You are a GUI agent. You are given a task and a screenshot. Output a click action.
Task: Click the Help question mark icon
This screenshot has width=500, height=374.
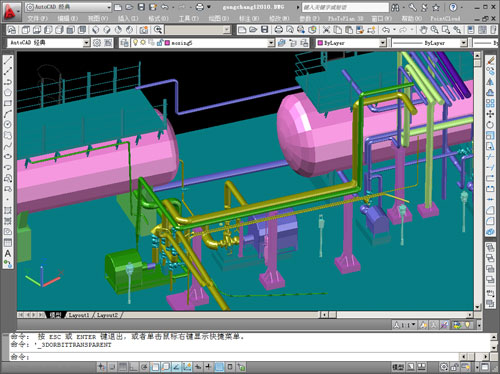(x=453, y=7)
